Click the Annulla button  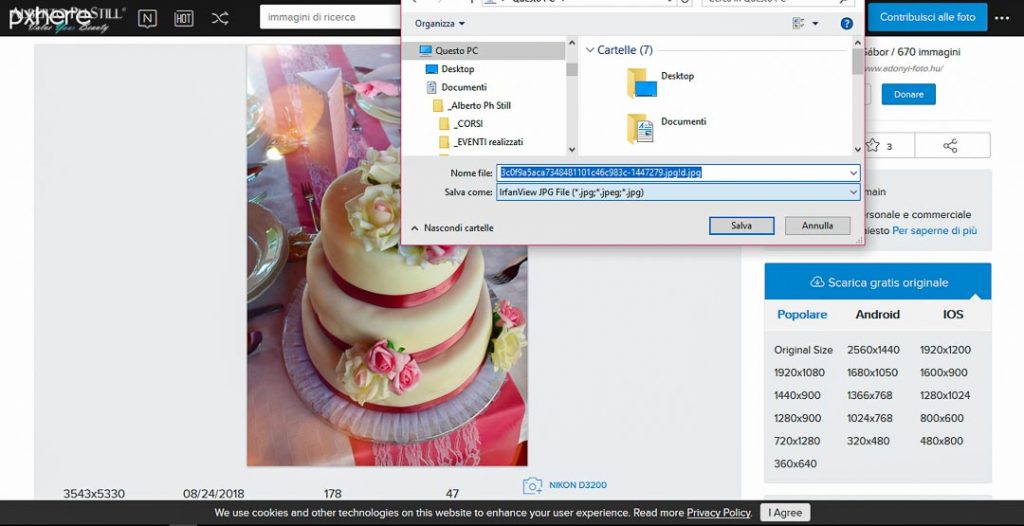point(817,225)
